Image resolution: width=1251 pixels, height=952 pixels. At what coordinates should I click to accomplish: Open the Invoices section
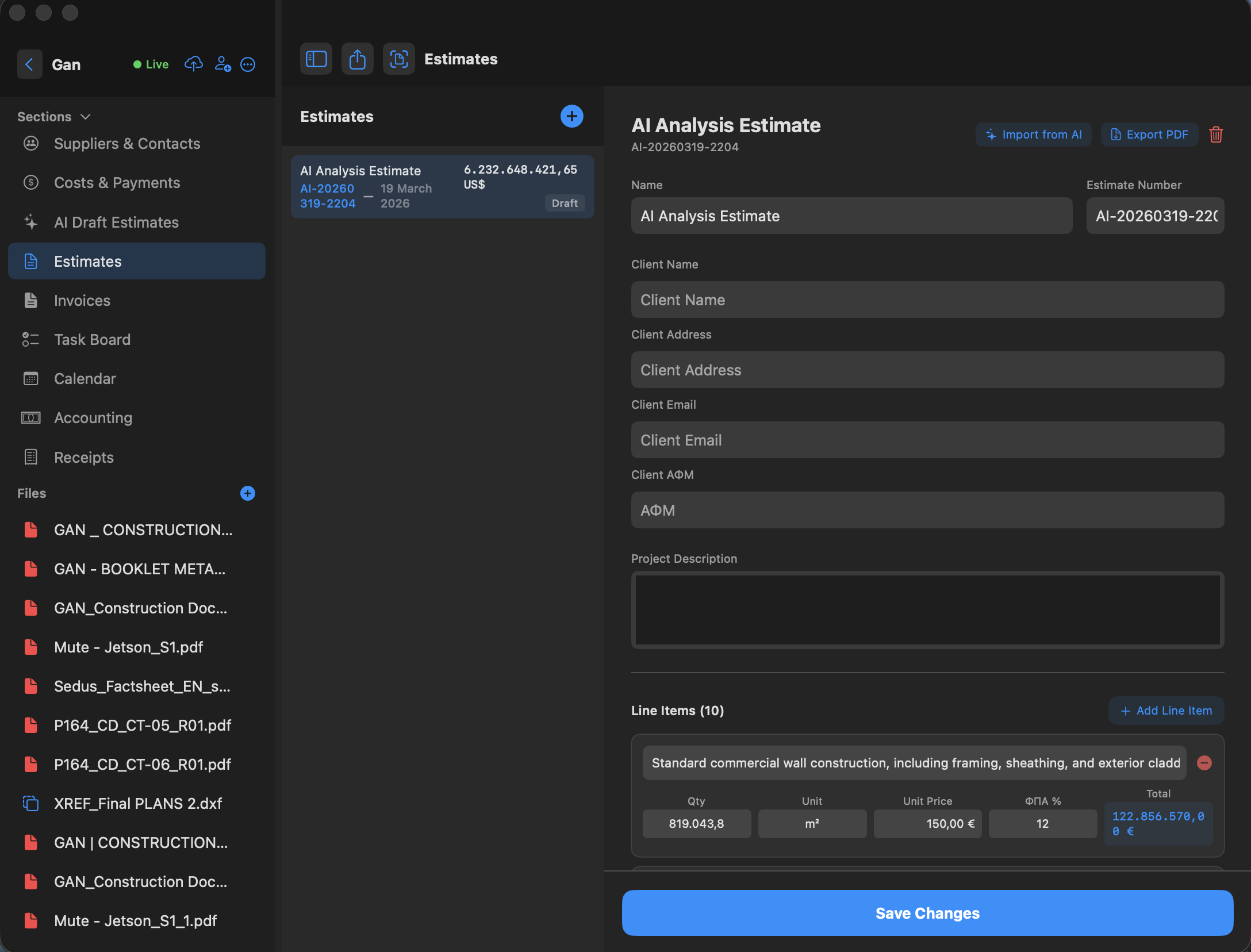tap(137, 301)
